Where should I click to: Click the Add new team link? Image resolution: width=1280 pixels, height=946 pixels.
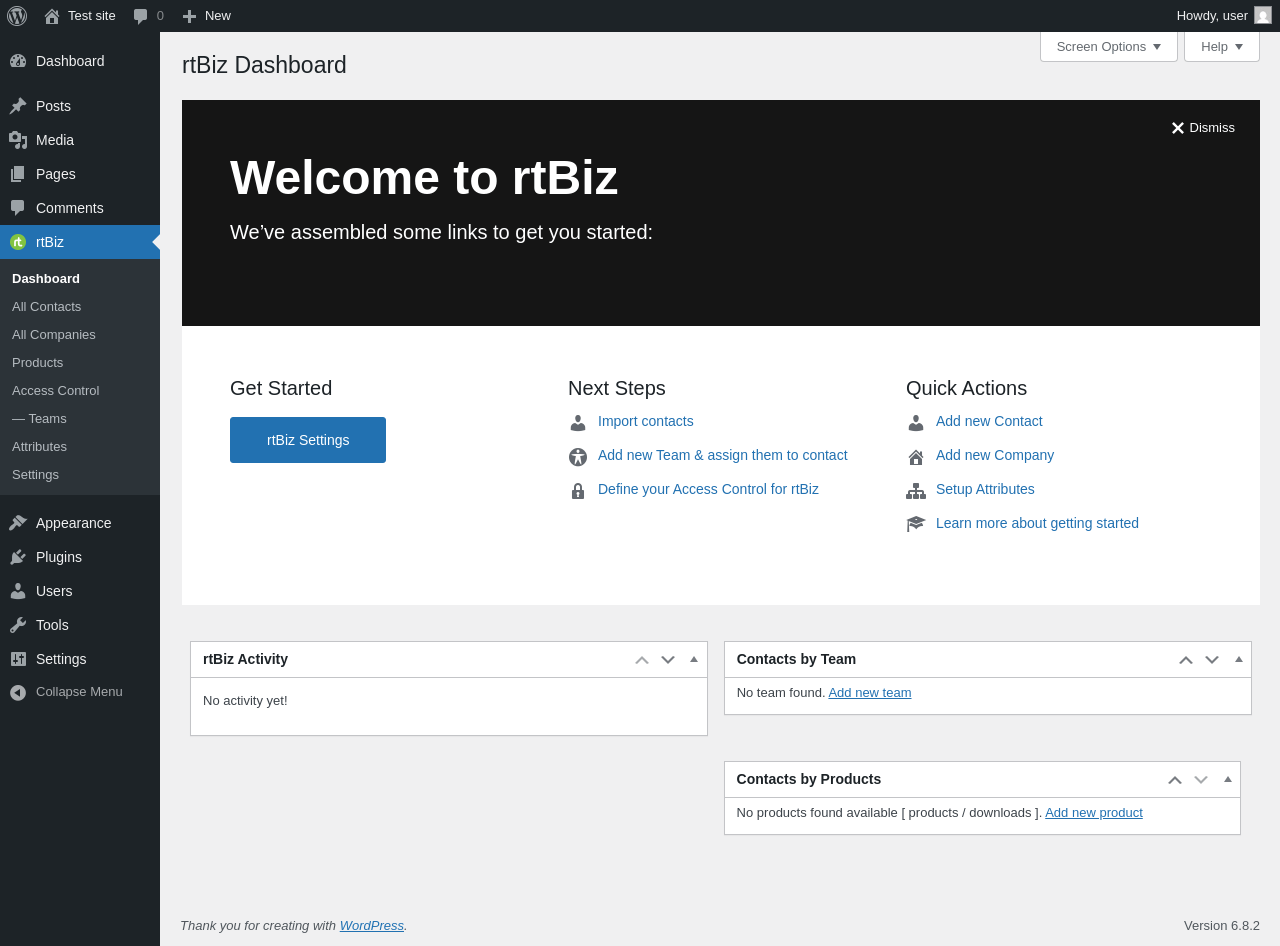coord(870,692)
